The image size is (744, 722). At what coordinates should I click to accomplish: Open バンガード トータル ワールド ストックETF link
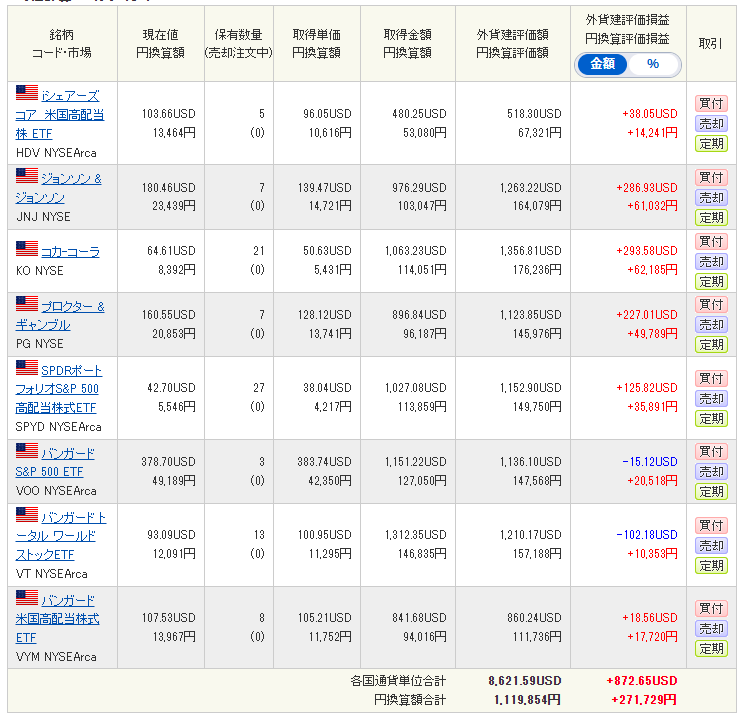point(61,536)
